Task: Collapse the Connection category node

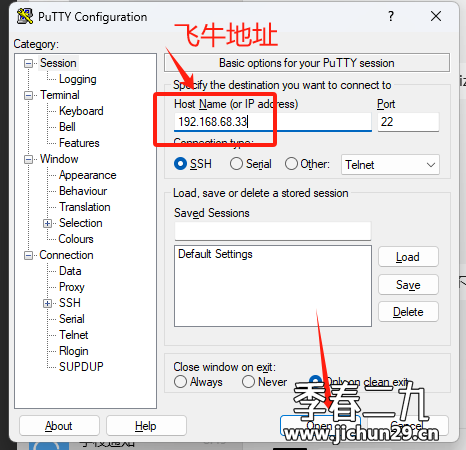Action: (x=29, y=255)
